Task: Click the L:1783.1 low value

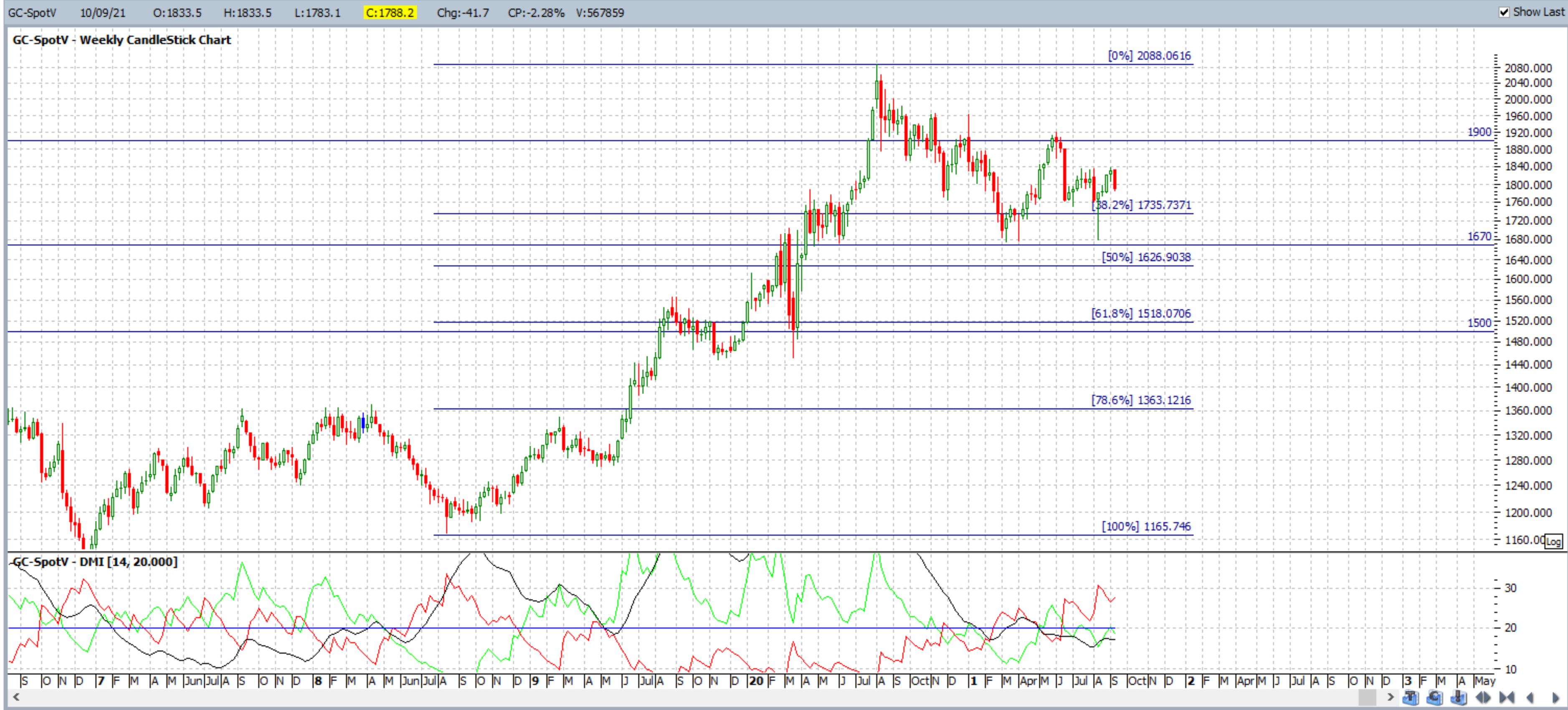Action: (x=318, y=12)
